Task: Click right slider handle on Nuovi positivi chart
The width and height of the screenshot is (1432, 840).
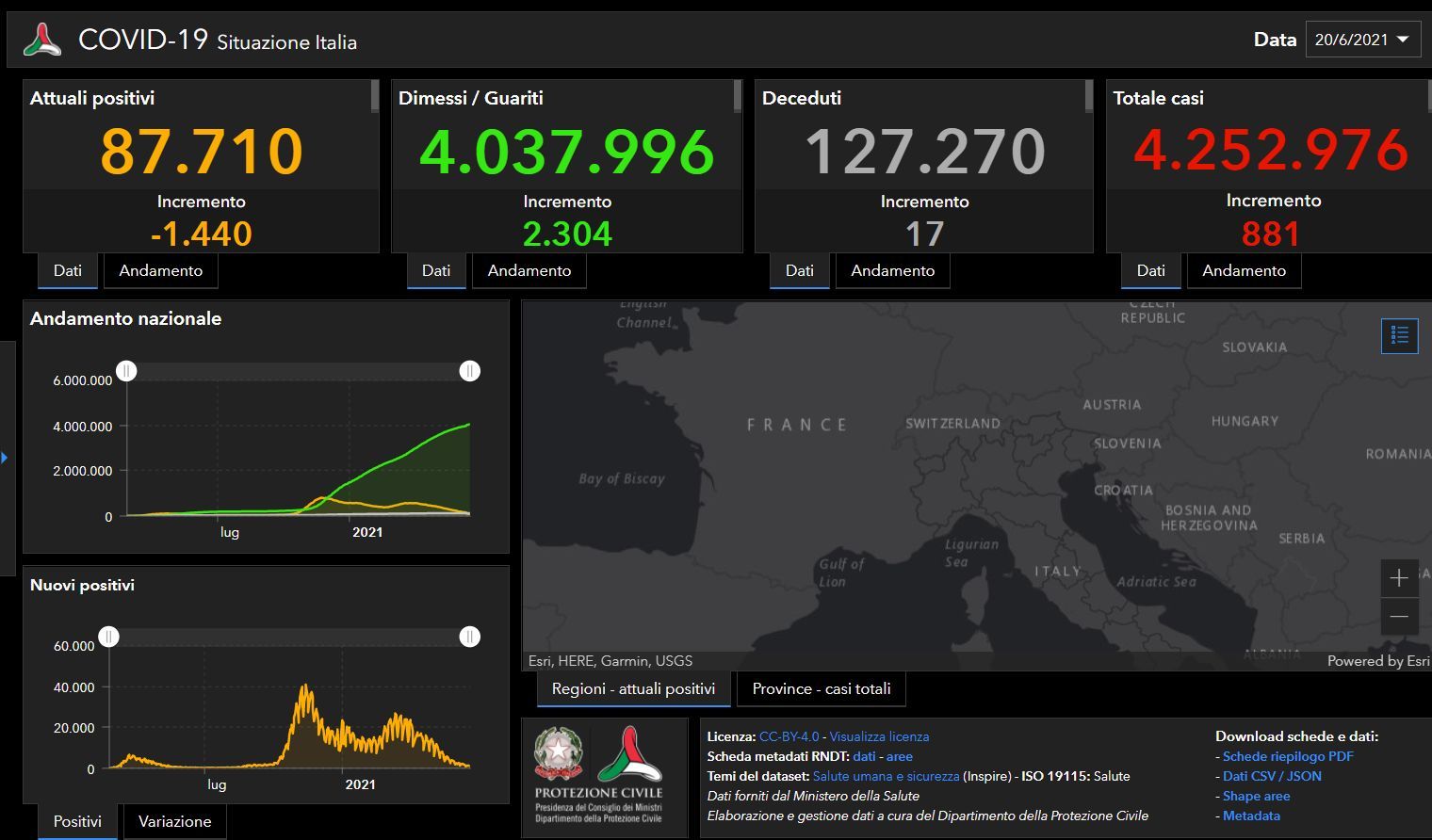Action: click(x=469, y=638)
